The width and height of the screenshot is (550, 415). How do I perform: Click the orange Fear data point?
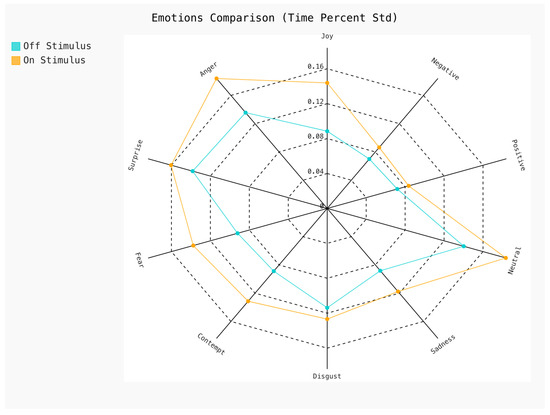point(193,246)
